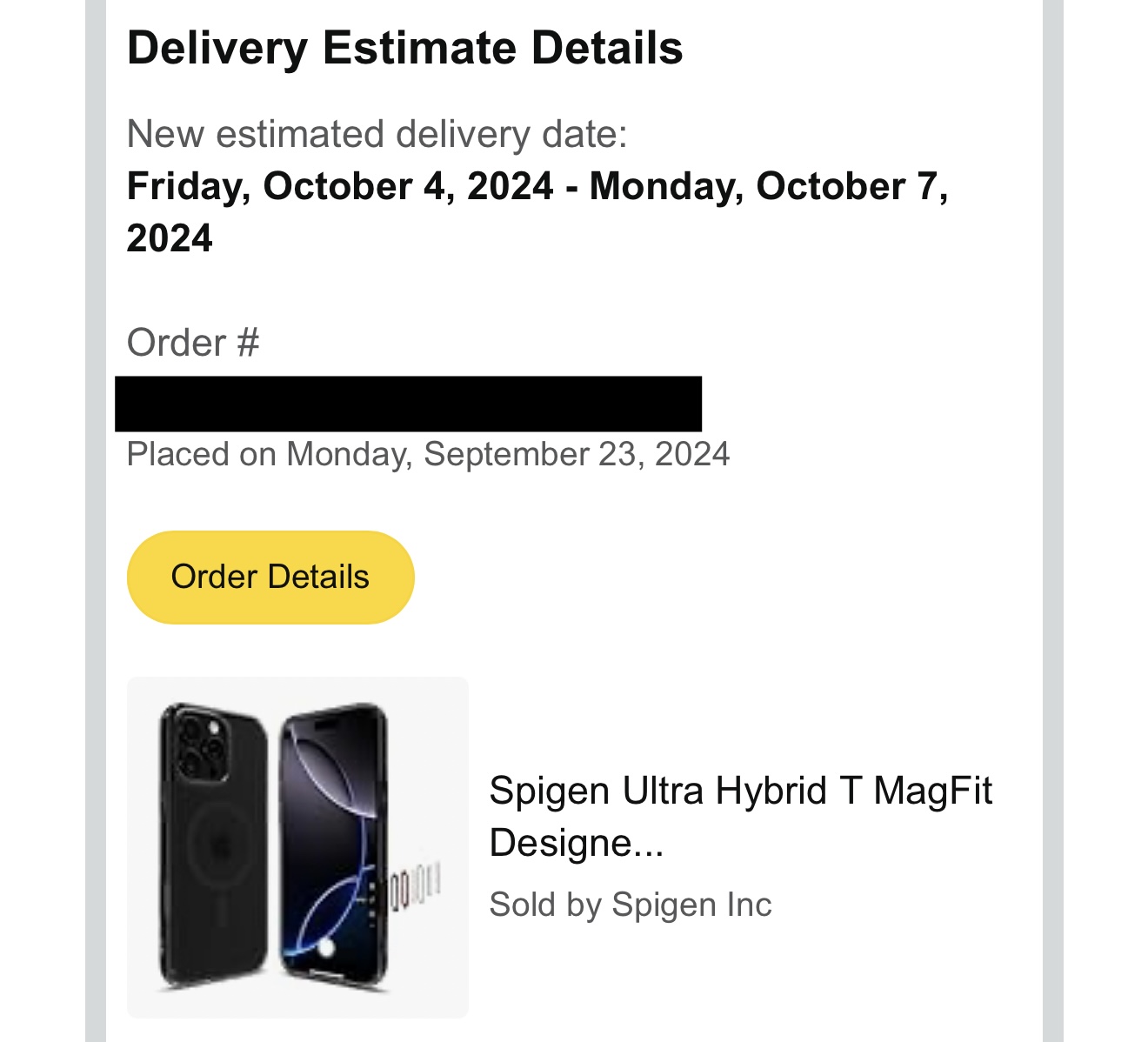Click the right gray border strip
This screenshot has height=1042, width=1148.
point(1052,522)
